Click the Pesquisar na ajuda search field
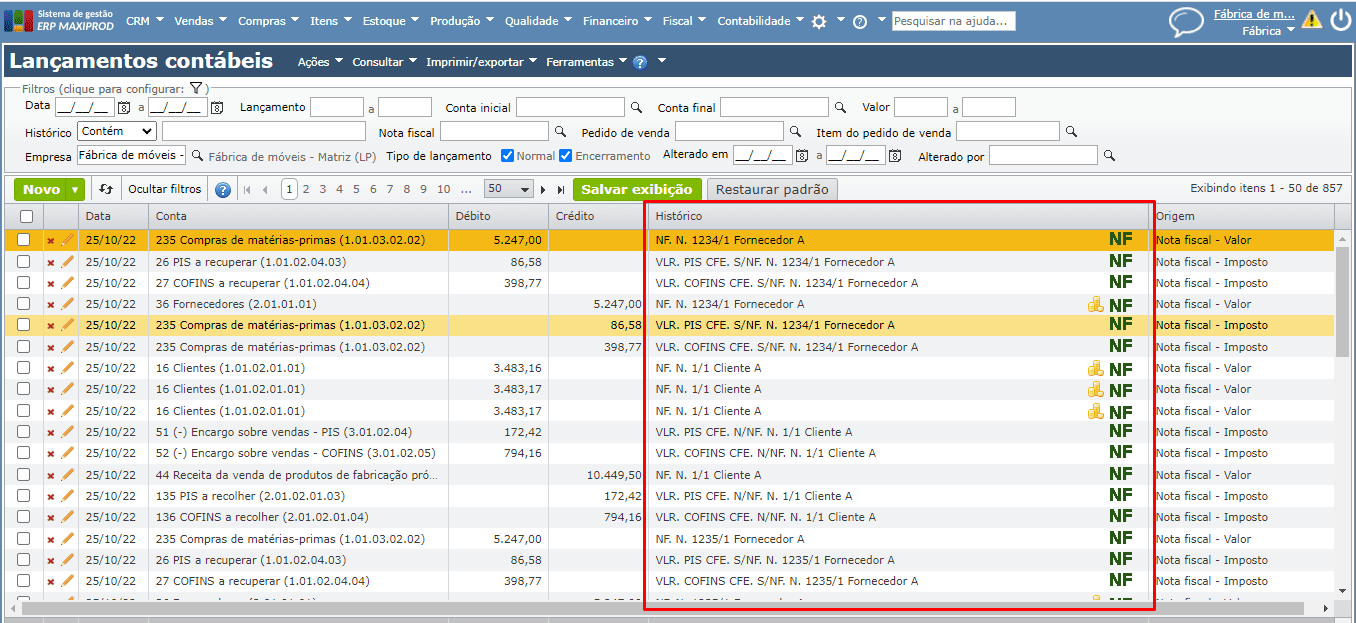The height and width of the screenshot is (623, 1356). [x=953, y=21]
